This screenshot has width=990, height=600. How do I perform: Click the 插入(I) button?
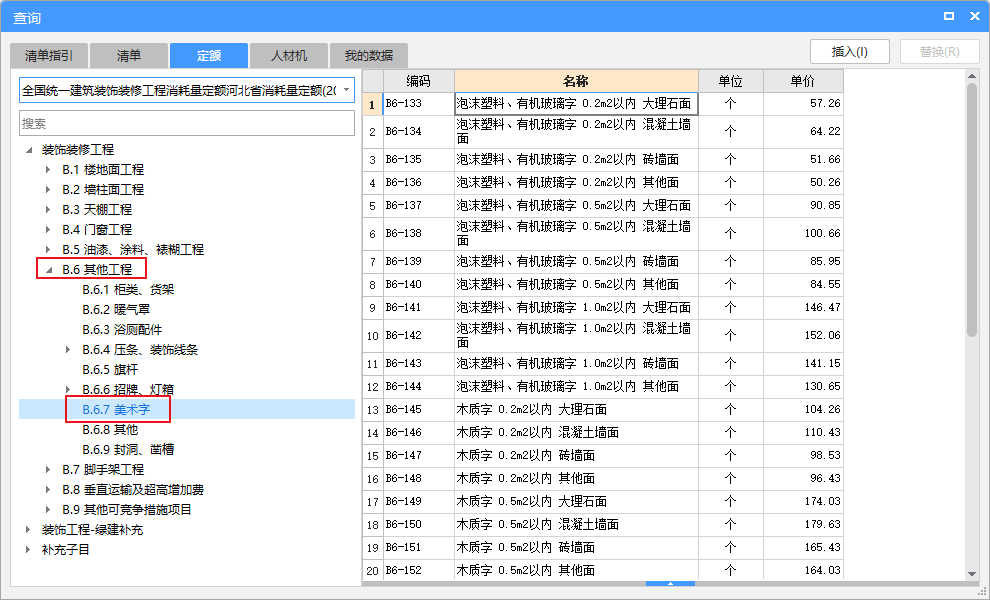pos(850,52)
